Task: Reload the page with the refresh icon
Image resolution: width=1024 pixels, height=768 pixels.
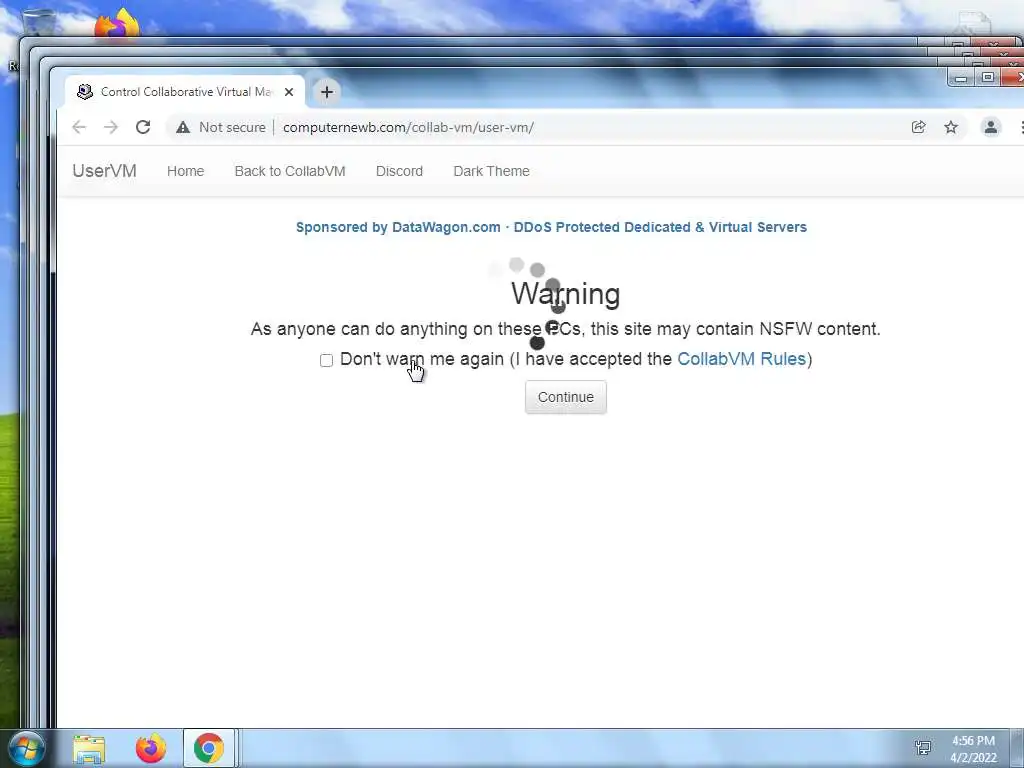Action: (x=143, y=127)
